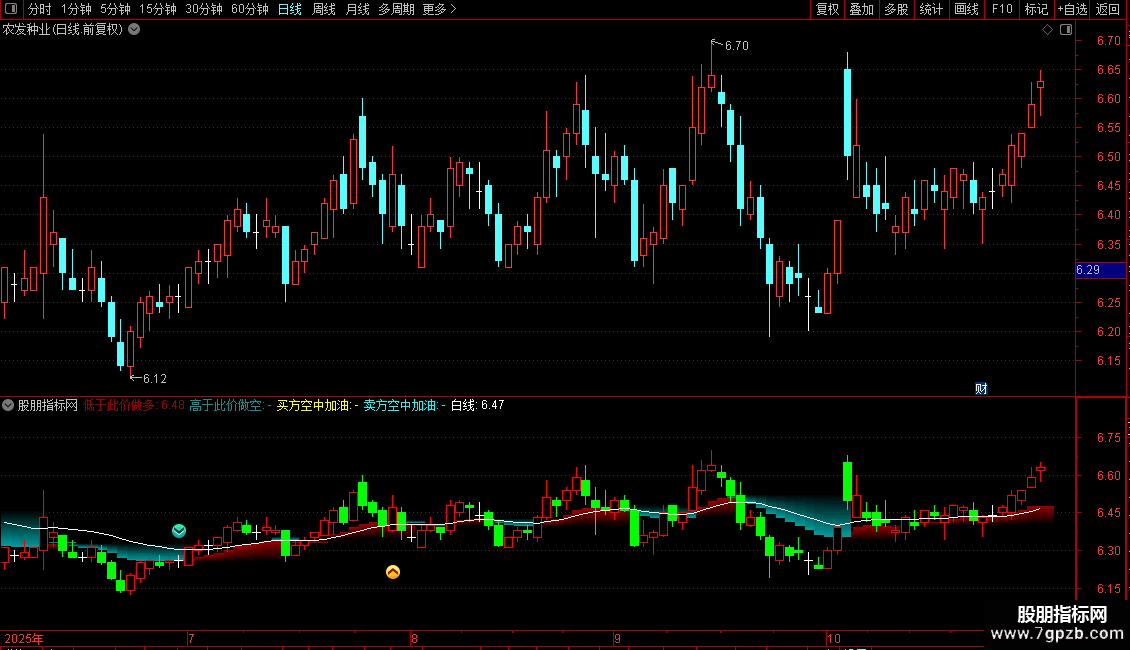Add stock via +自选 button

[1072, 9]
